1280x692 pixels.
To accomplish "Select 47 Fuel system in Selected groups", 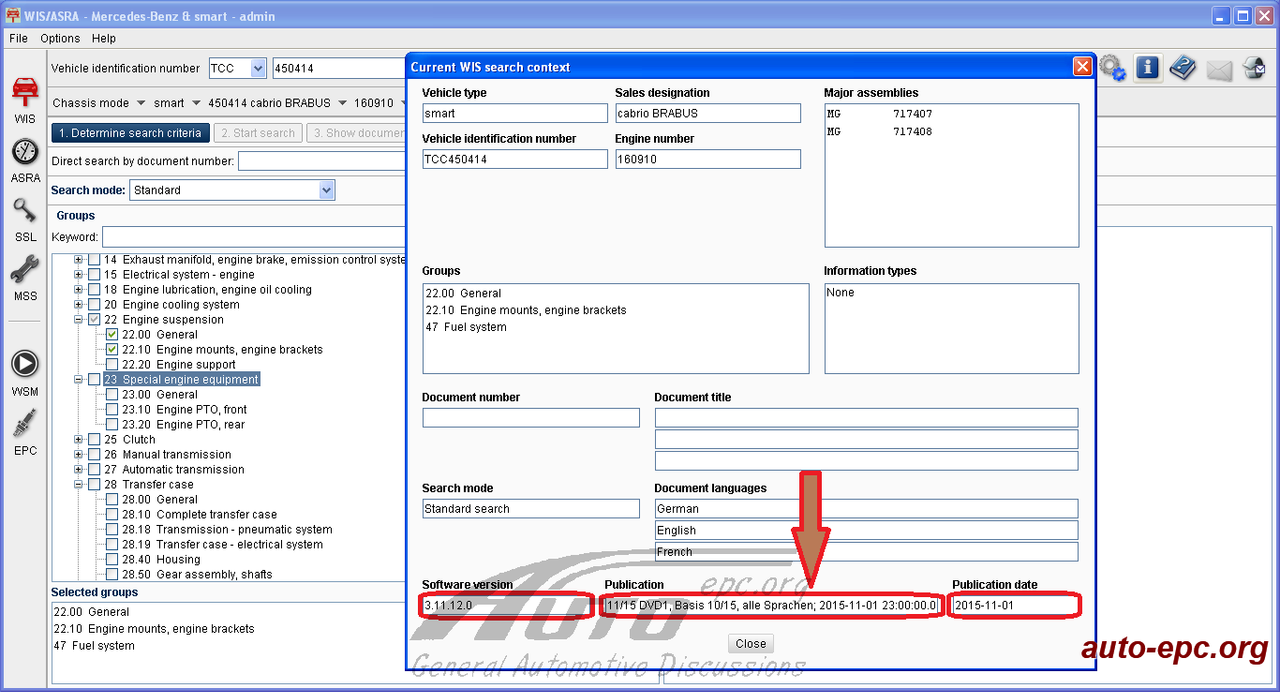I will (94, 646).
